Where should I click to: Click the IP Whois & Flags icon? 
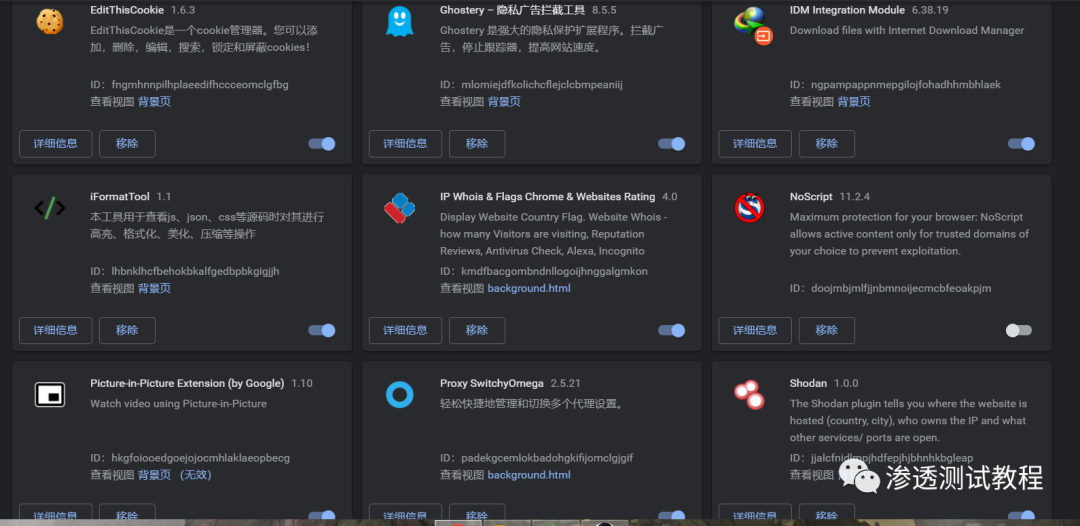(399, 208)
